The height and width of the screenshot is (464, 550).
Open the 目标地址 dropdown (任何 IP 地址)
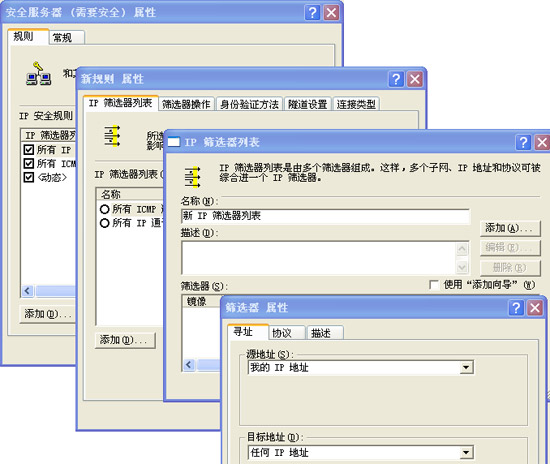(x=466, y=452)
